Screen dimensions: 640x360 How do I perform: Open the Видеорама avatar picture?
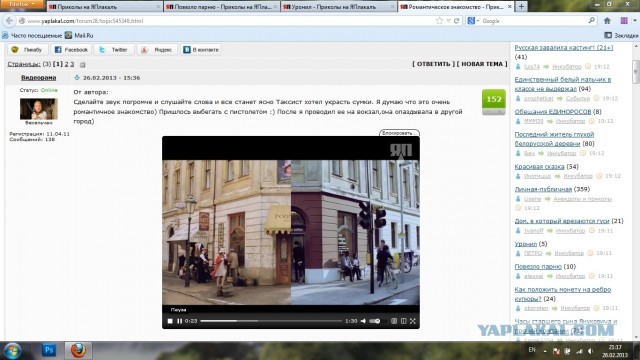click(x=39, y=109)
